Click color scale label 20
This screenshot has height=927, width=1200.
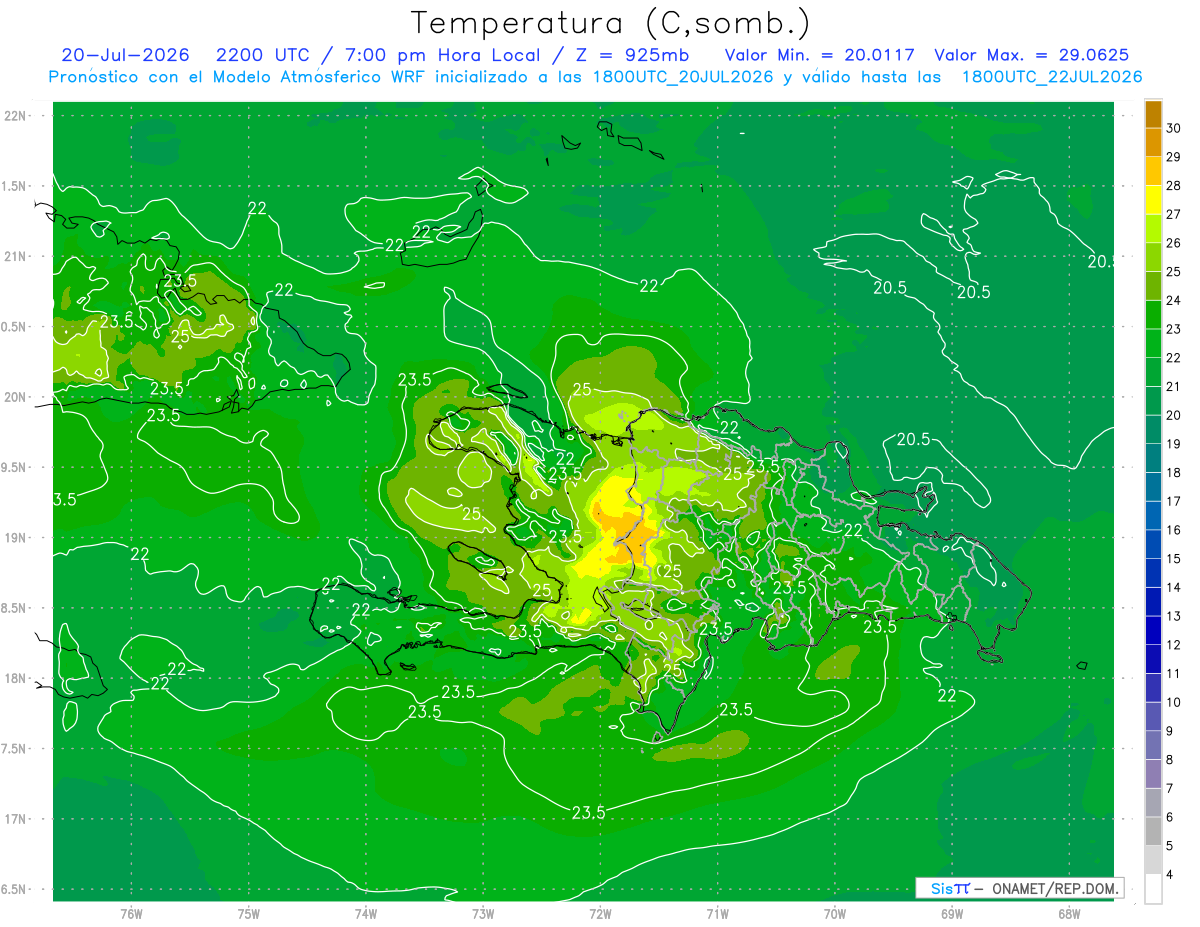click(1174, 415)
